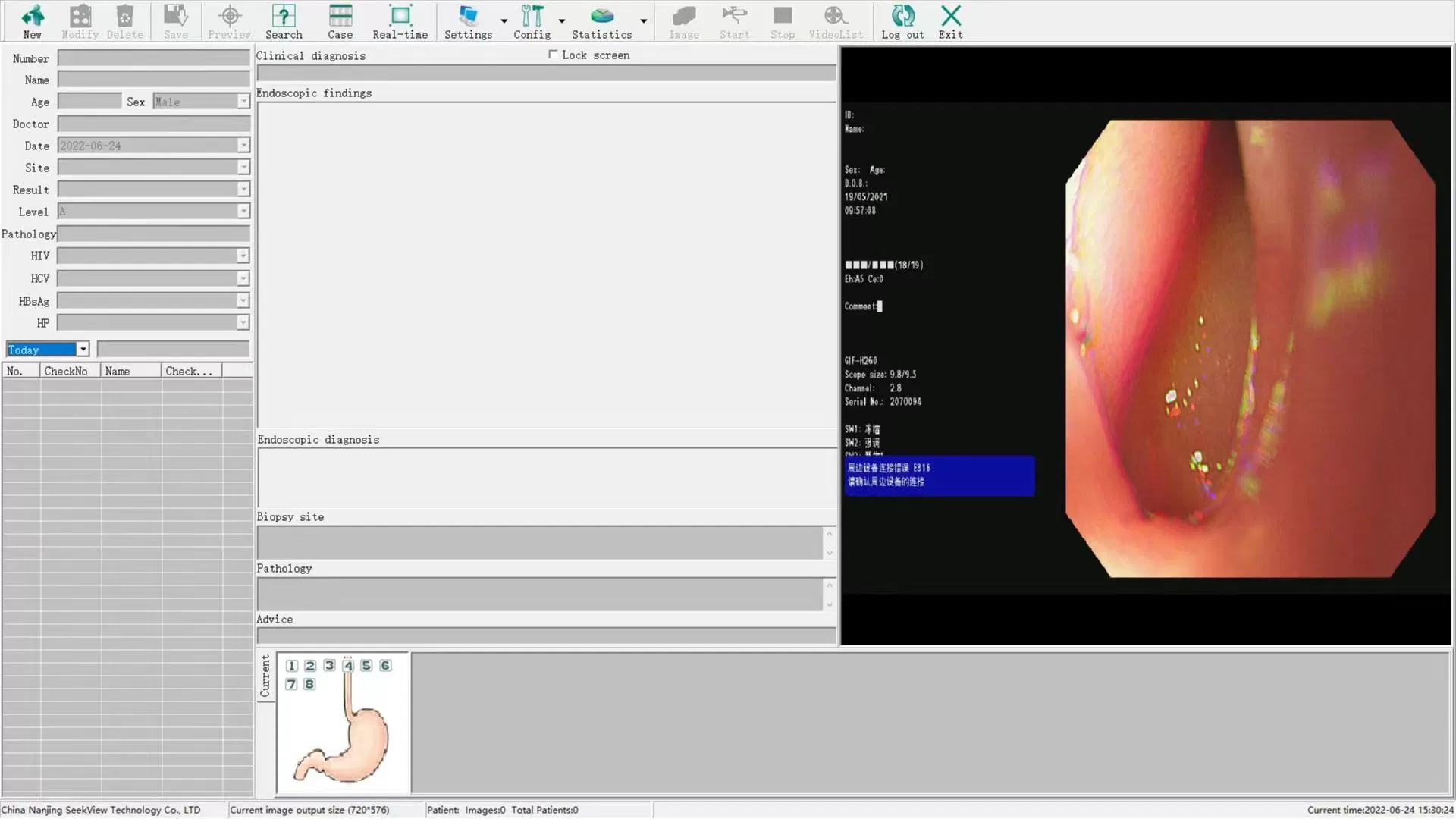Open the Today date range dropdown

(83, 349)
